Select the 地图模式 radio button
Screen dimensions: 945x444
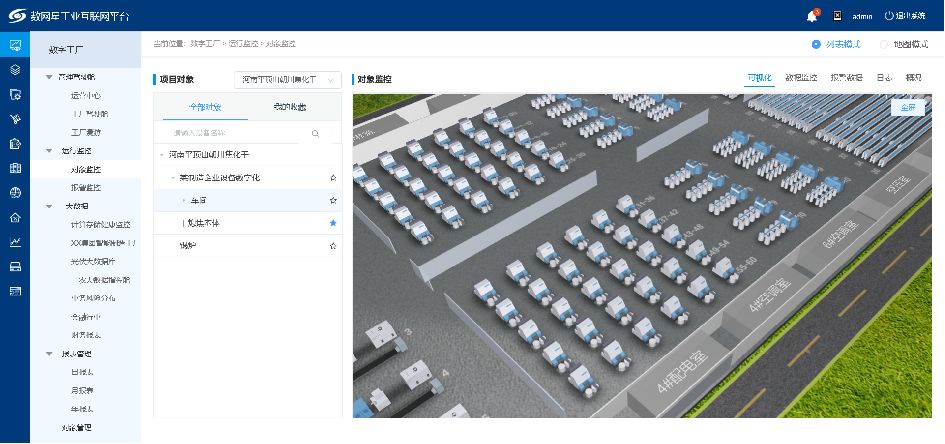(x=884, y=44)
